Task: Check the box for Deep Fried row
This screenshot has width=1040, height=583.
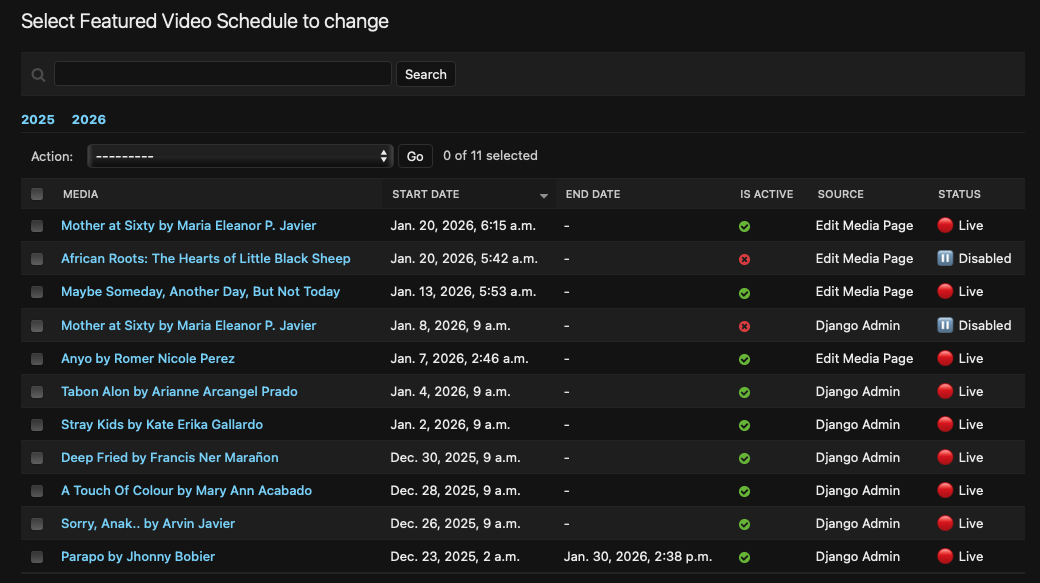Action: pyautogui.click(x=37, y=458)
